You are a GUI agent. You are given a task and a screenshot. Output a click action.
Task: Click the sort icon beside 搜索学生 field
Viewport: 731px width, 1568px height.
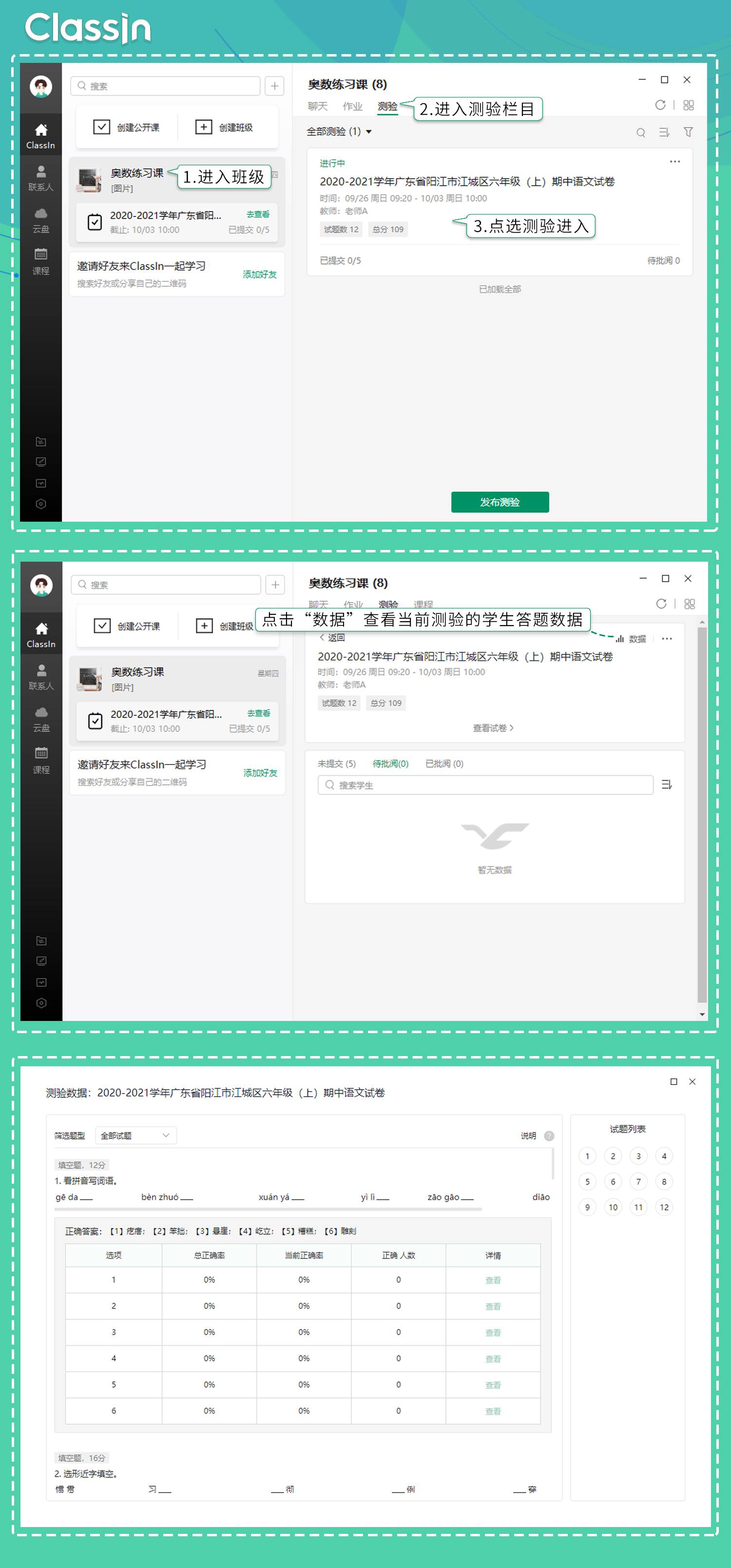point(667,784)
